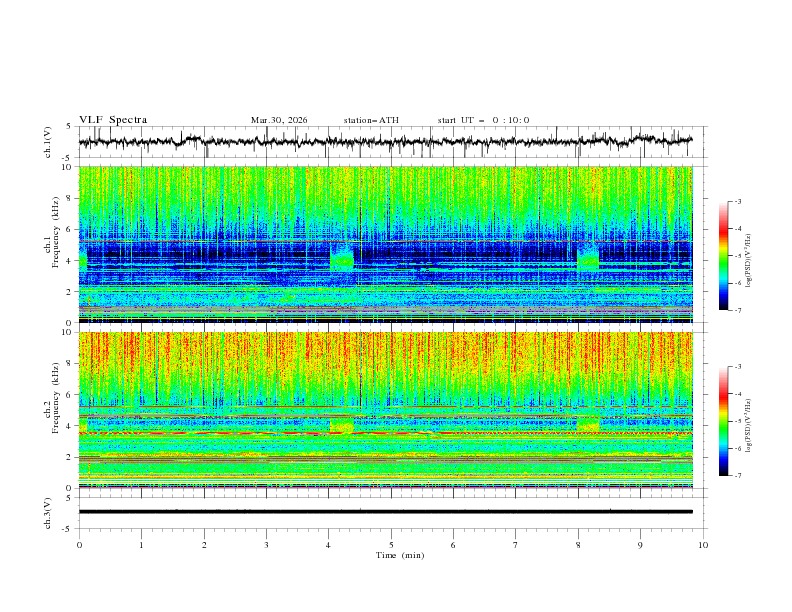The image size is (792, 612).
Task: Click the "-3" tick on the upper color bar
Action: [738, 201]
